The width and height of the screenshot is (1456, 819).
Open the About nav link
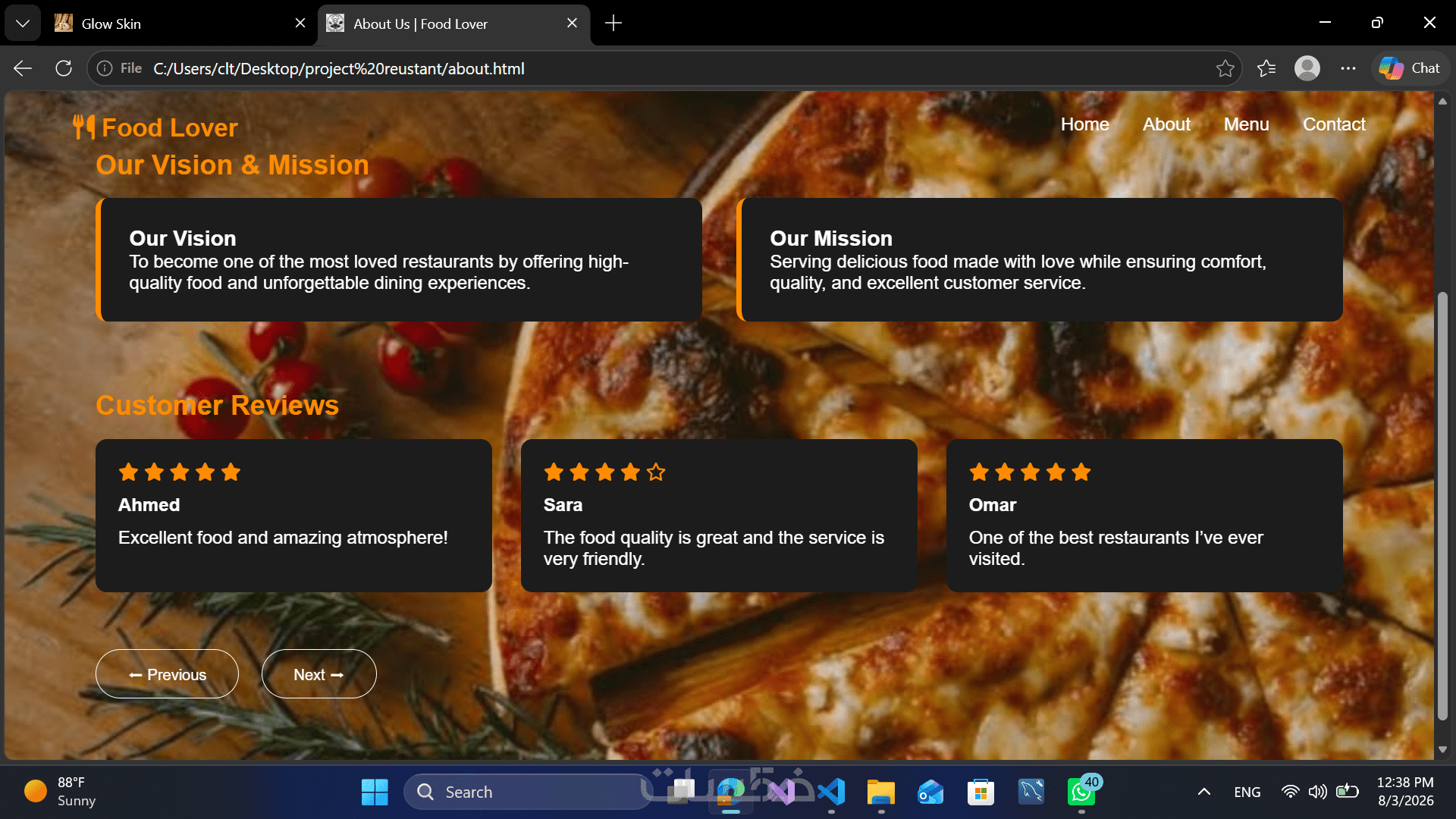click(x=1166, y=124)
